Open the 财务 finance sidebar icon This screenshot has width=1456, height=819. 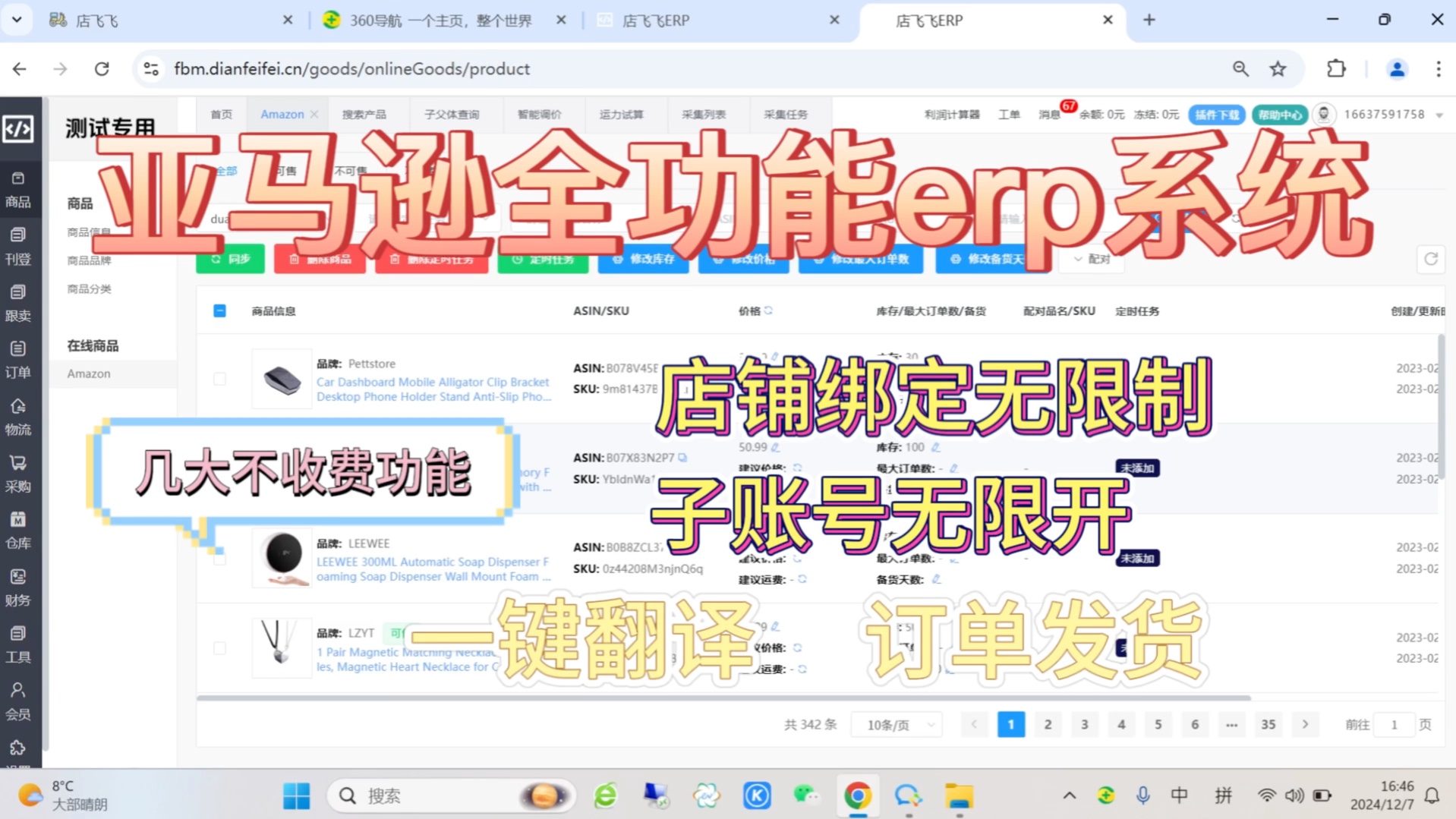click(x=17, y=588)
